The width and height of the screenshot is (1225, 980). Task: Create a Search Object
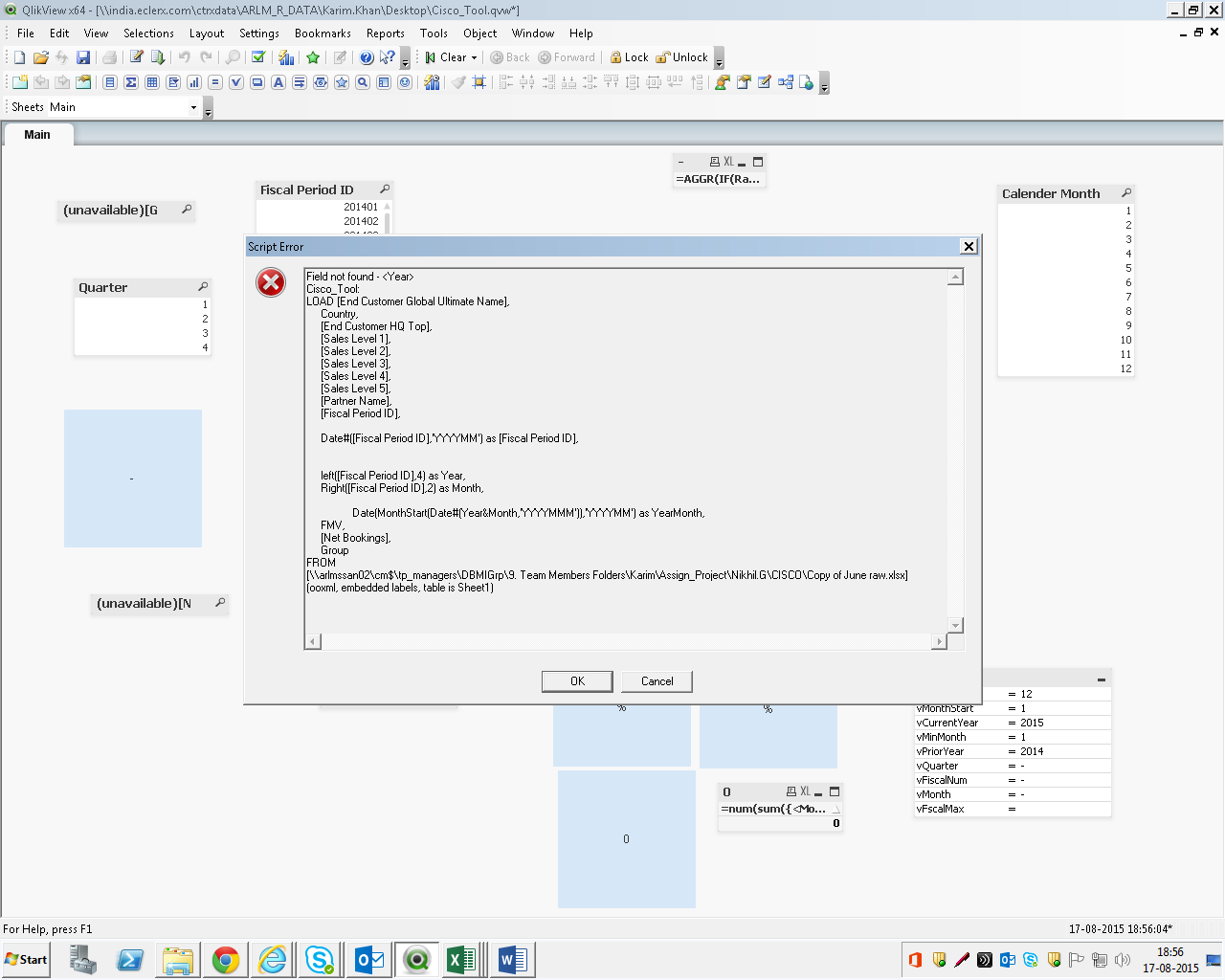(x=363, y=82)
